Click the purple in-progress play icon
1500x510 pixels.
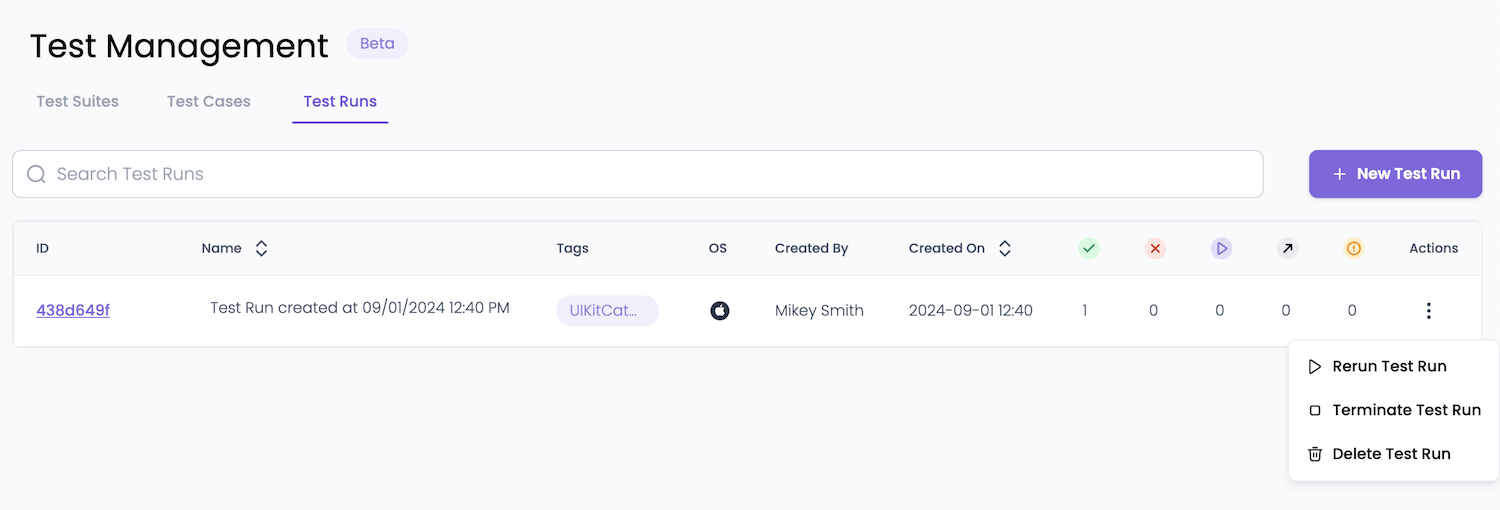[1221, 248]
